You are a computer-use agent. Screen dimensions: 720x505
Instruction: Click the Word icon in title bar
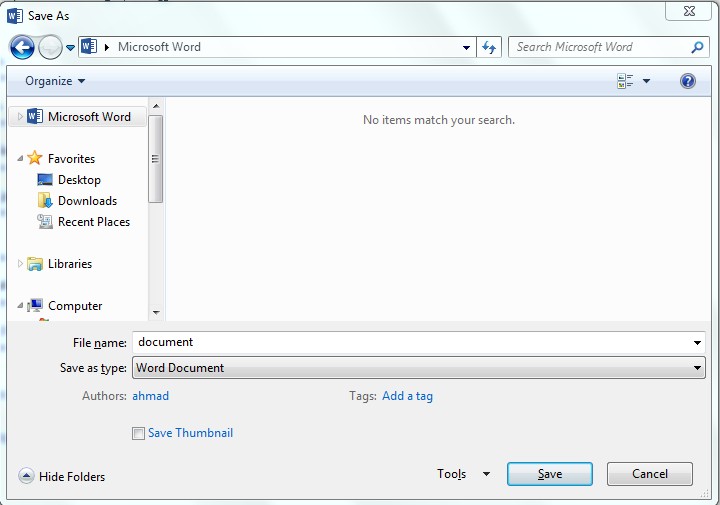15,16
